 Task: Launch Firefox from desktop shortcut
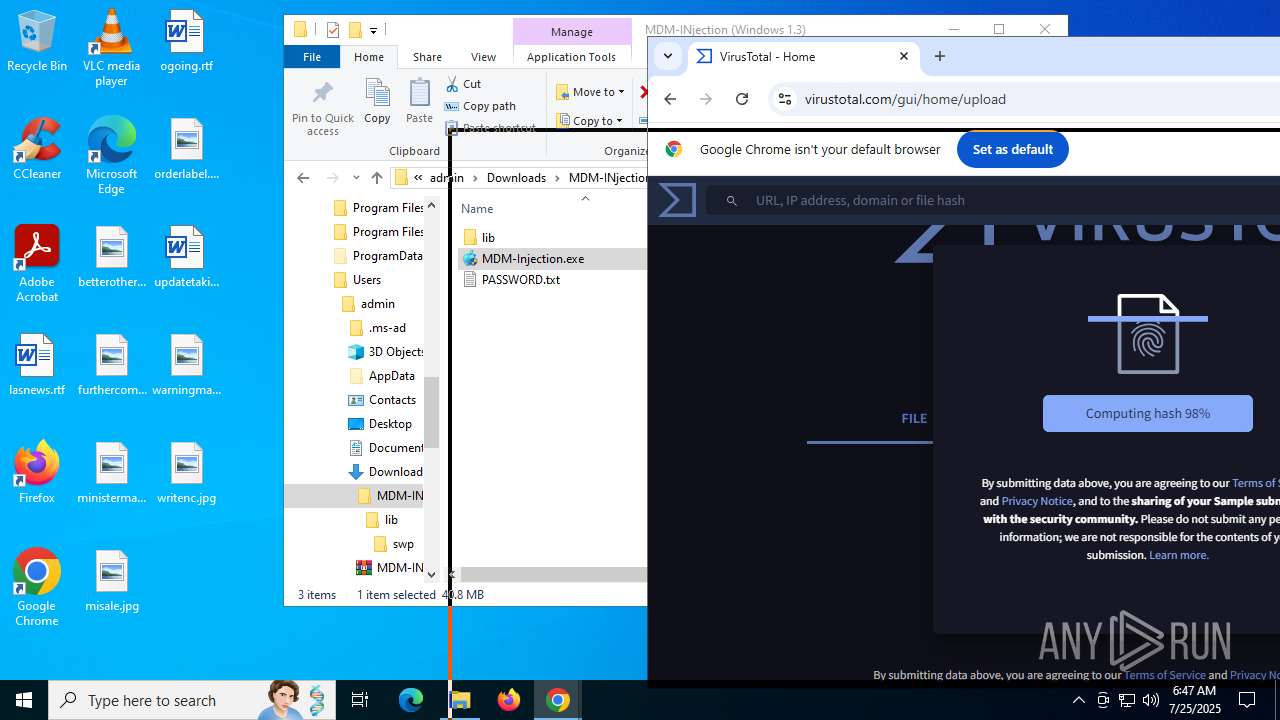point(37,473)
